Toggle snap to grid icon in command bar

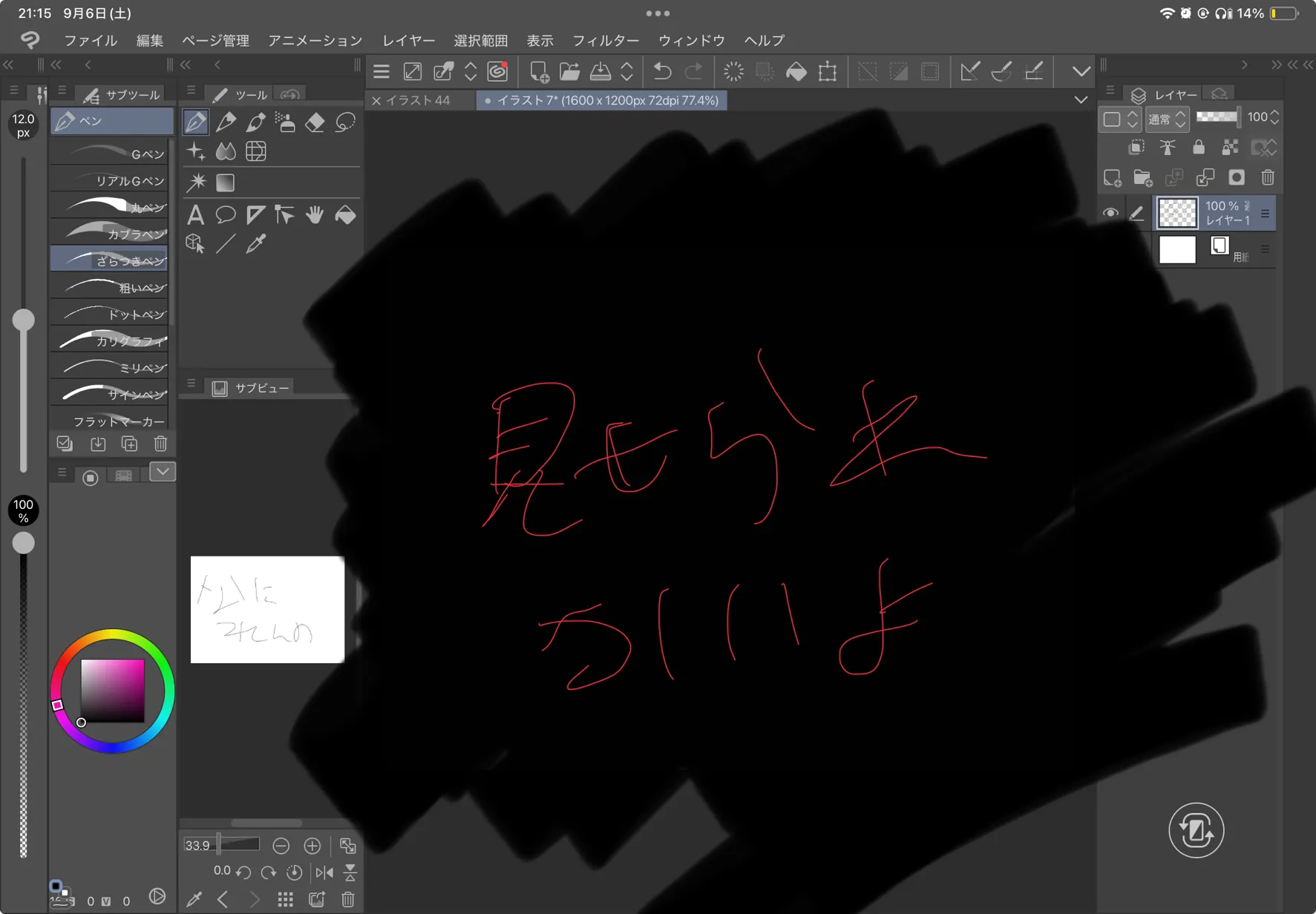click(1034, 71)
